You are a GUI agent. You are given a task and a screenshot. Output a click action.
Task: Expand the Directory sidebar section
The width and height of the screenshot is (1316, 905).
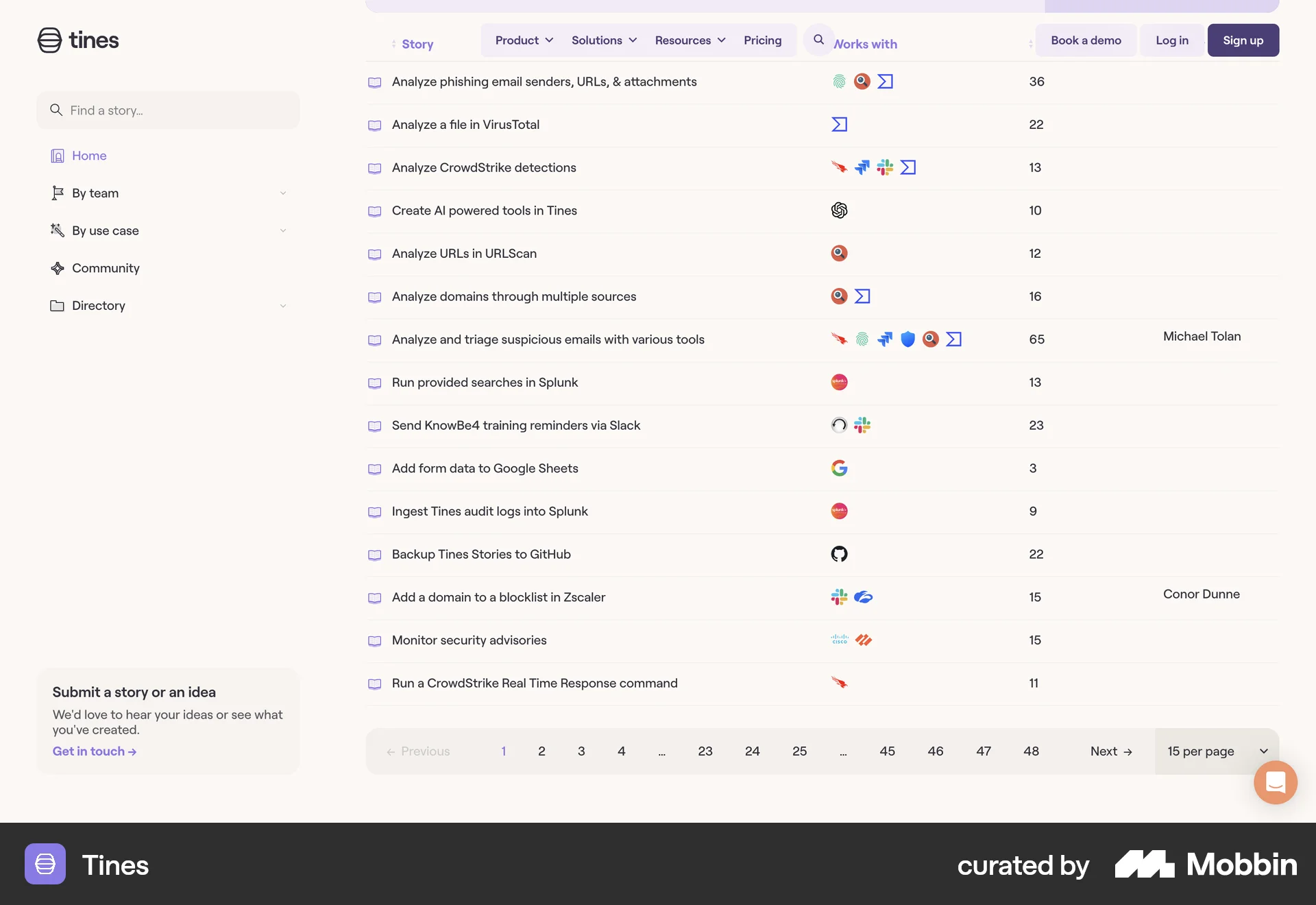click(x=168, y=305)
